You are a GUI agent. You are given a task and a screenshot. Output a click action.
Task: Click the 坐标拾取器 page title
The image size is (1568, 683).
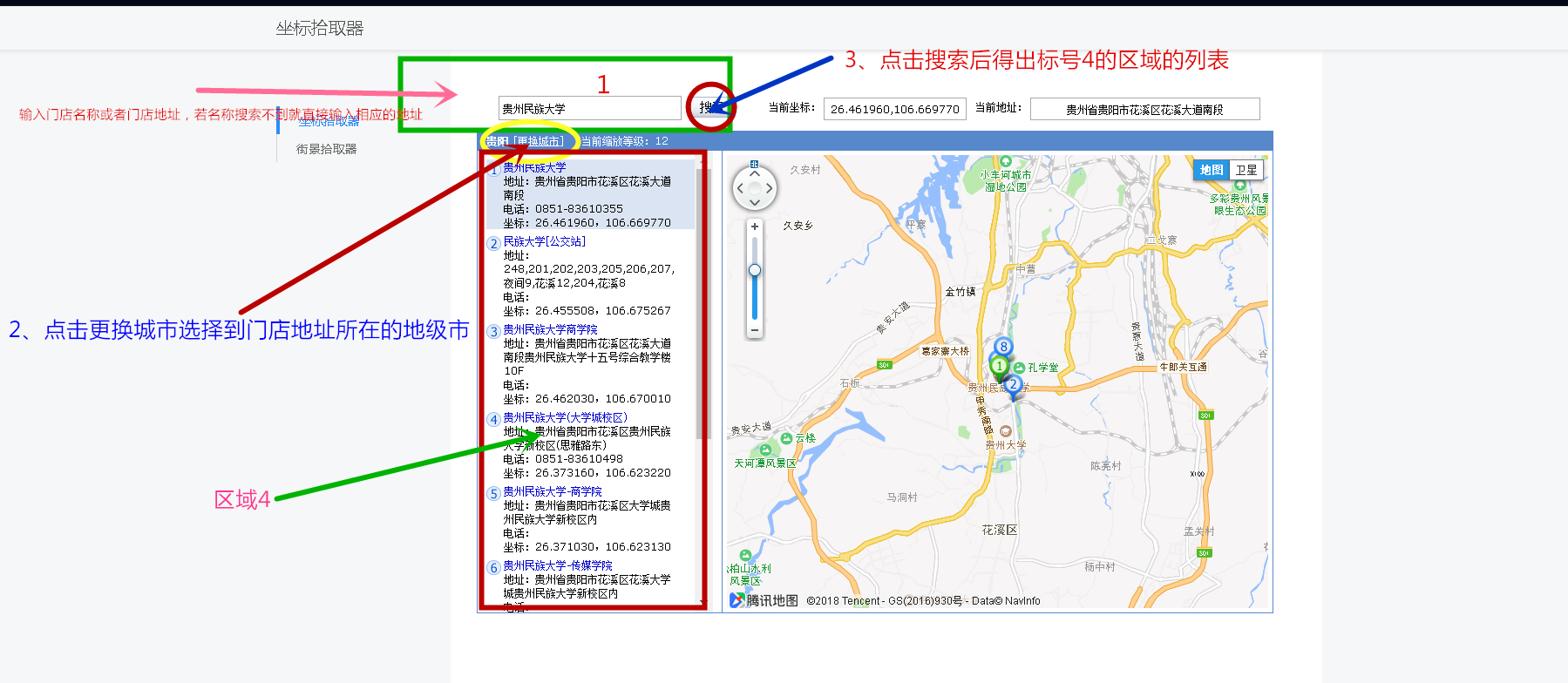tap(320, 28)
